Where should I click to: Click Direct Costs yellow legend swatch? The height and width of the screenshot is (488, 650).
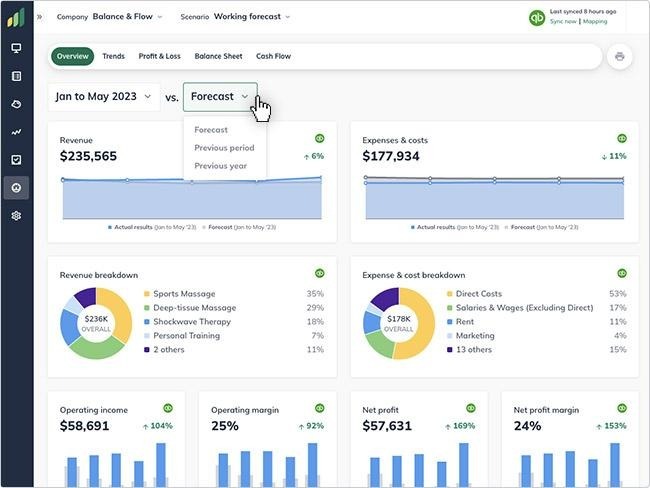(449, 294)
